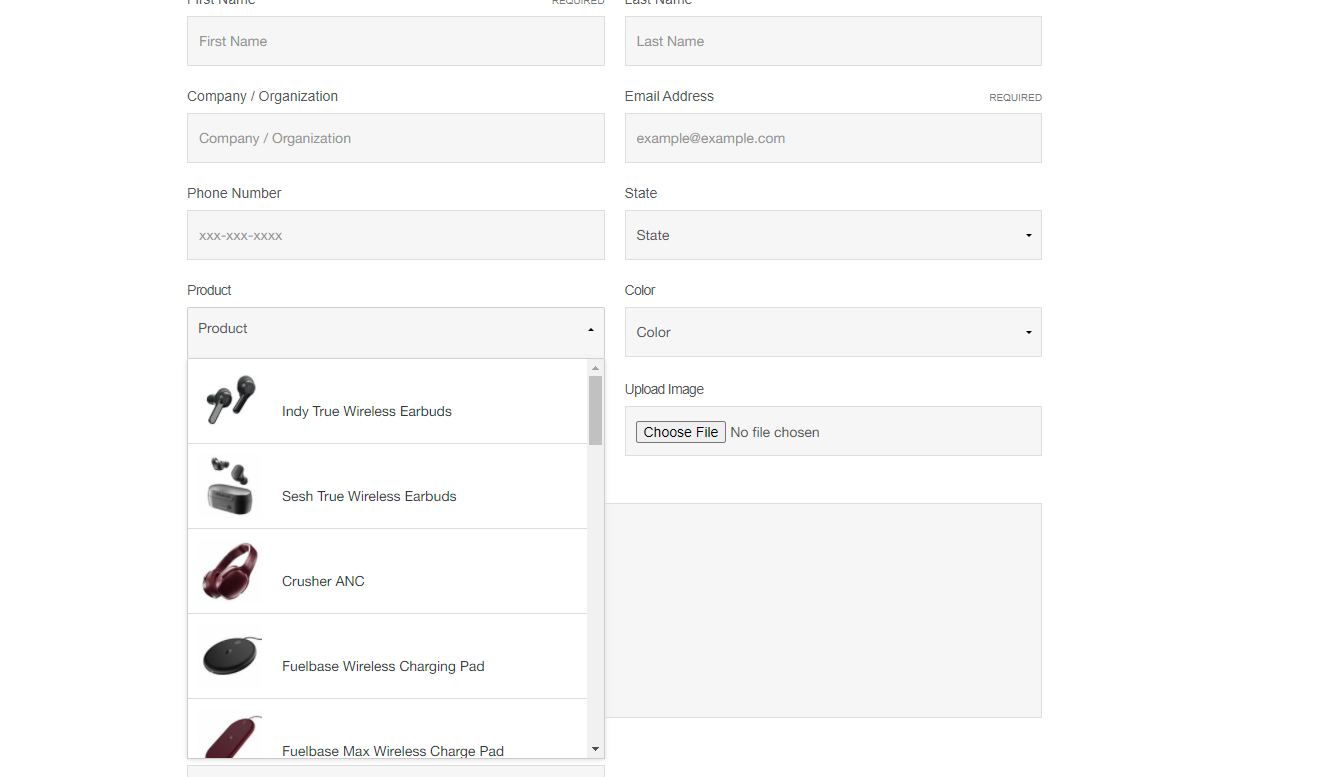Select Sesh True Wireless Earbuds option
This screenshot has height=777, width=1317.
click(x=387, y=486)
